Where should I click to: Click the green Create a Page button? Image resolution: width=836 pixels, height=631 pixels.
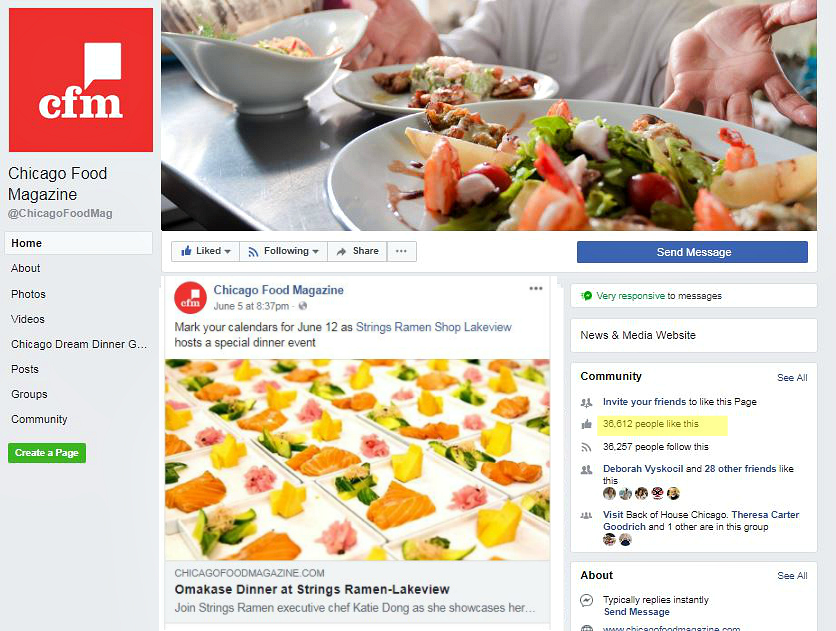tap(47, 453)
